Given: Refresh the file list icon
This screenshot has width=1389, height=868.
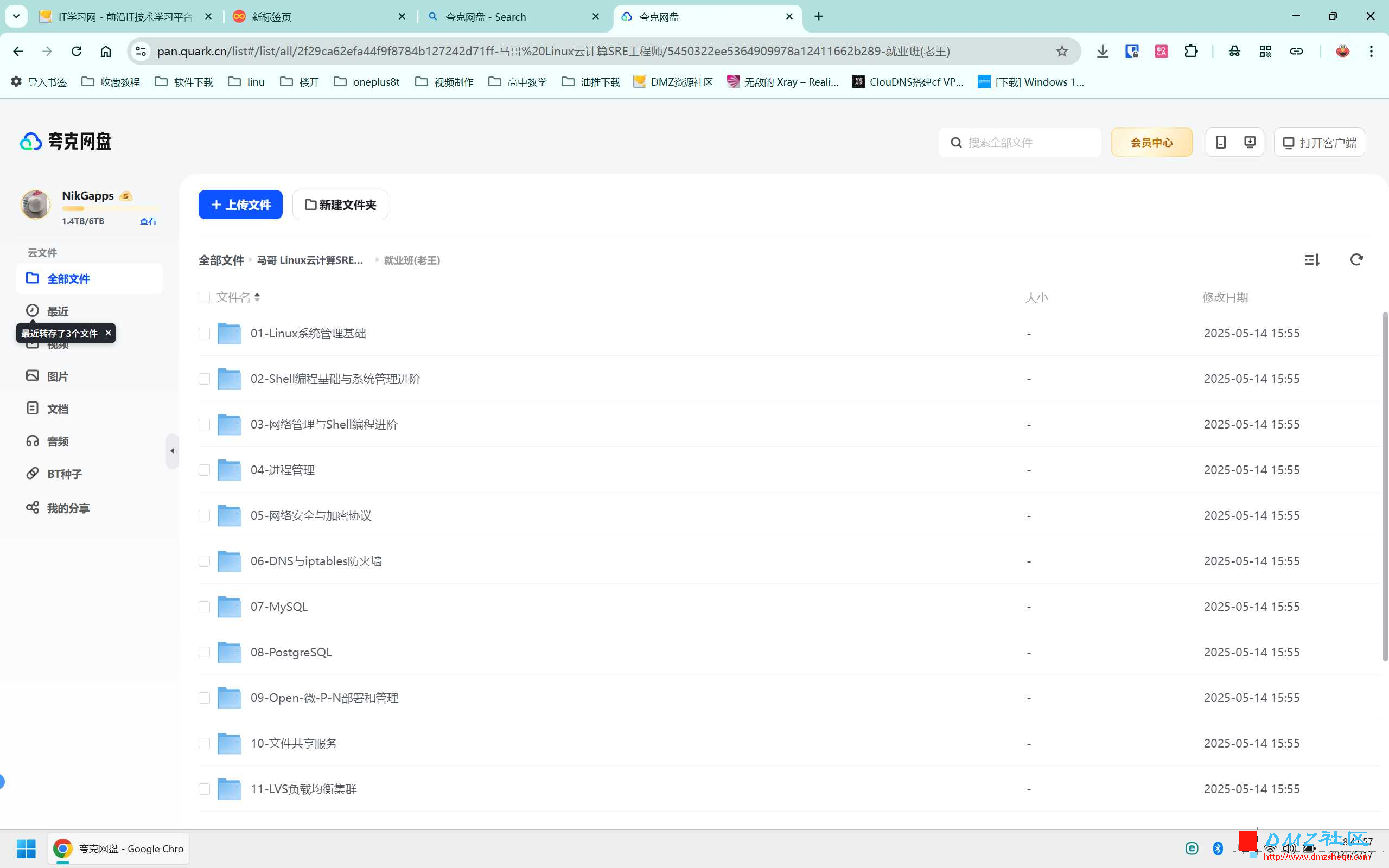Looking at the screenshot, I should click(1356, 260).
